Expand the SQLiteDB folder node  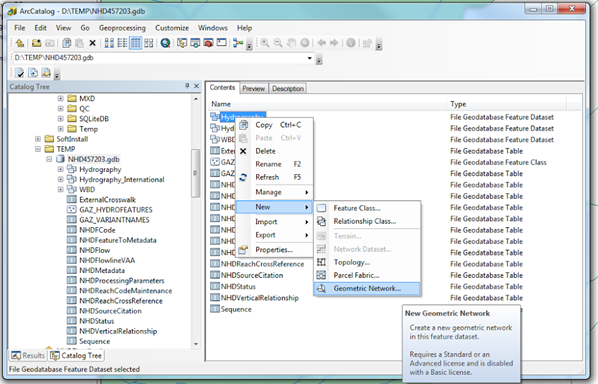point(61,119)
